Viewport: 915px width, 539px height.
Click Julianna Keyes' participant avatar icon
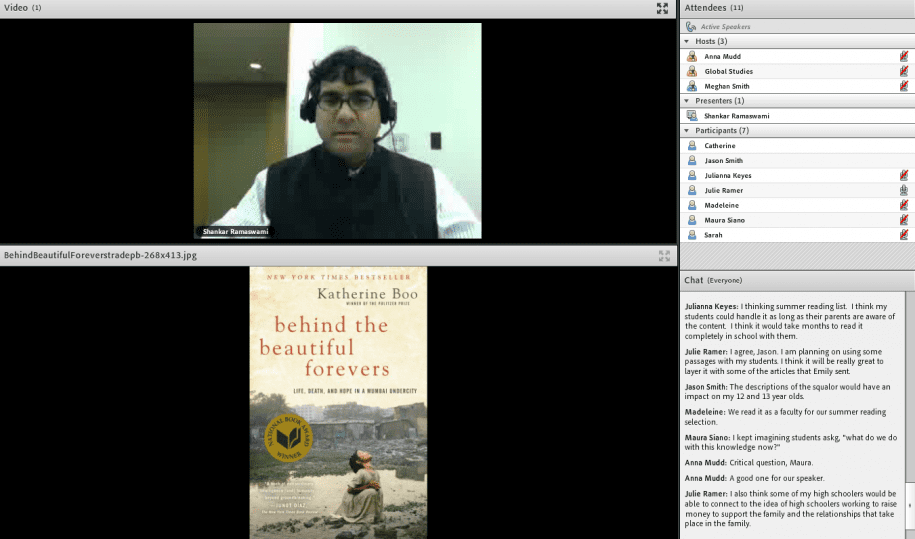pyautogui.click(x=692, y=175)
